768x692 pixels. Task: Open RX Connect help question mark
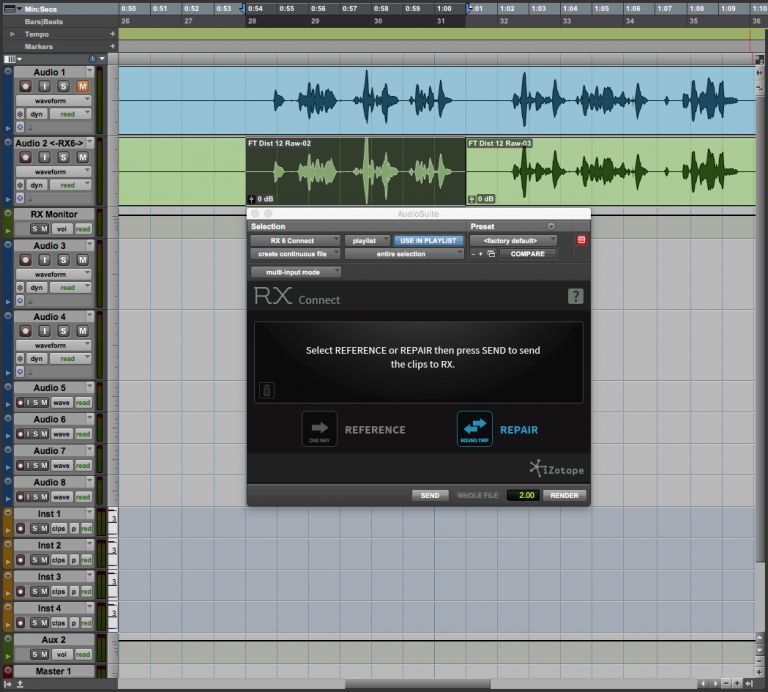(575, 296)
